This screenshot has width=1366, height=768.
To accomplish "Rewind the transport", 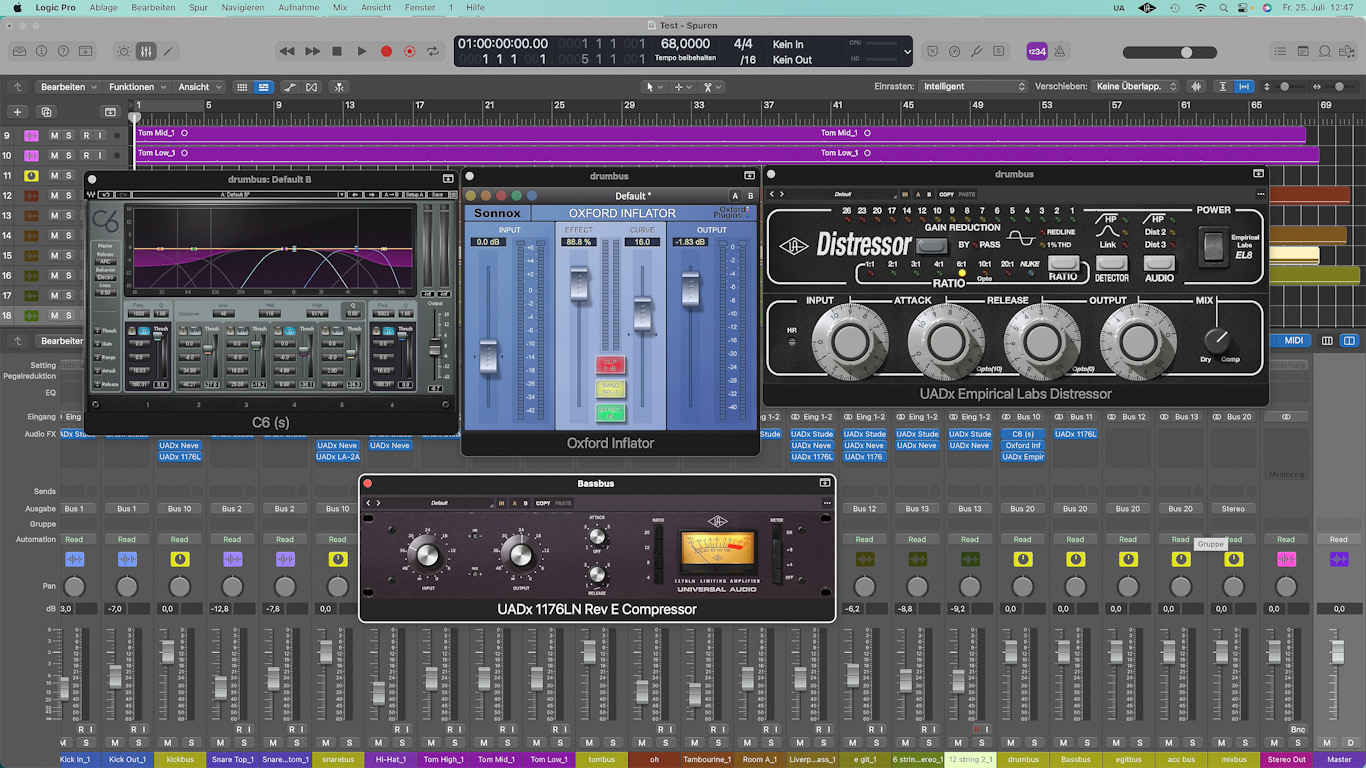I will 287,51.
